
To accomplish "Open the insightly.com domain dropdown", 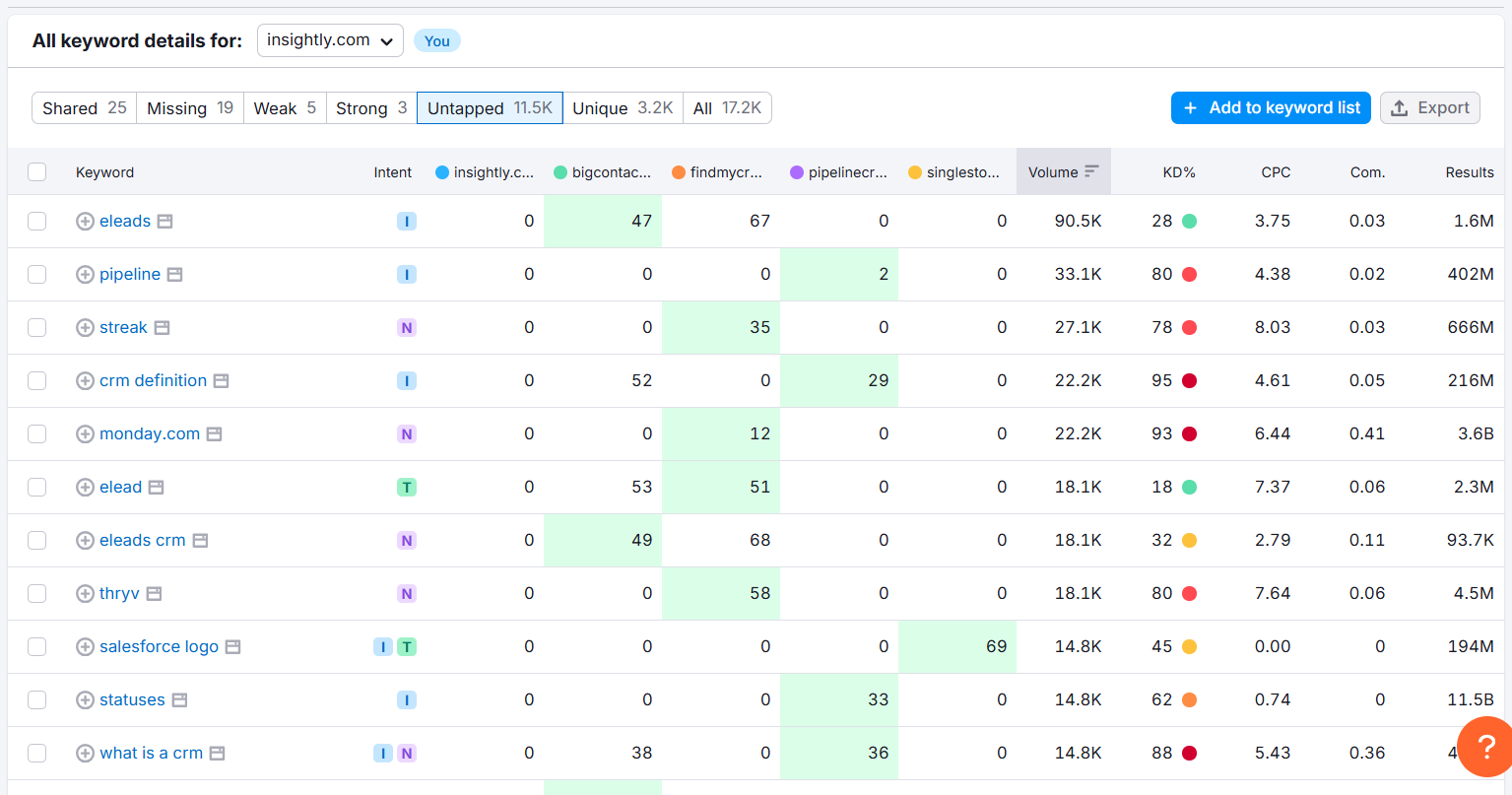I will 330,40.
